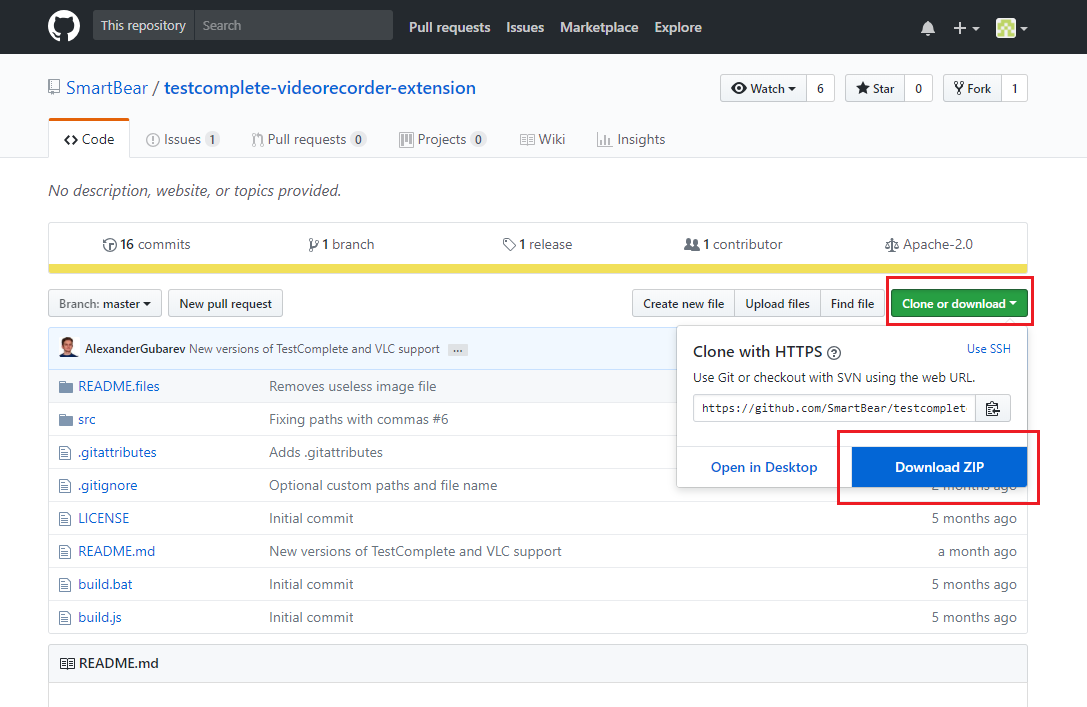The image size is (1087, 707).
Task: Open the plus create-new menu
Action: (x=966, y=28)
